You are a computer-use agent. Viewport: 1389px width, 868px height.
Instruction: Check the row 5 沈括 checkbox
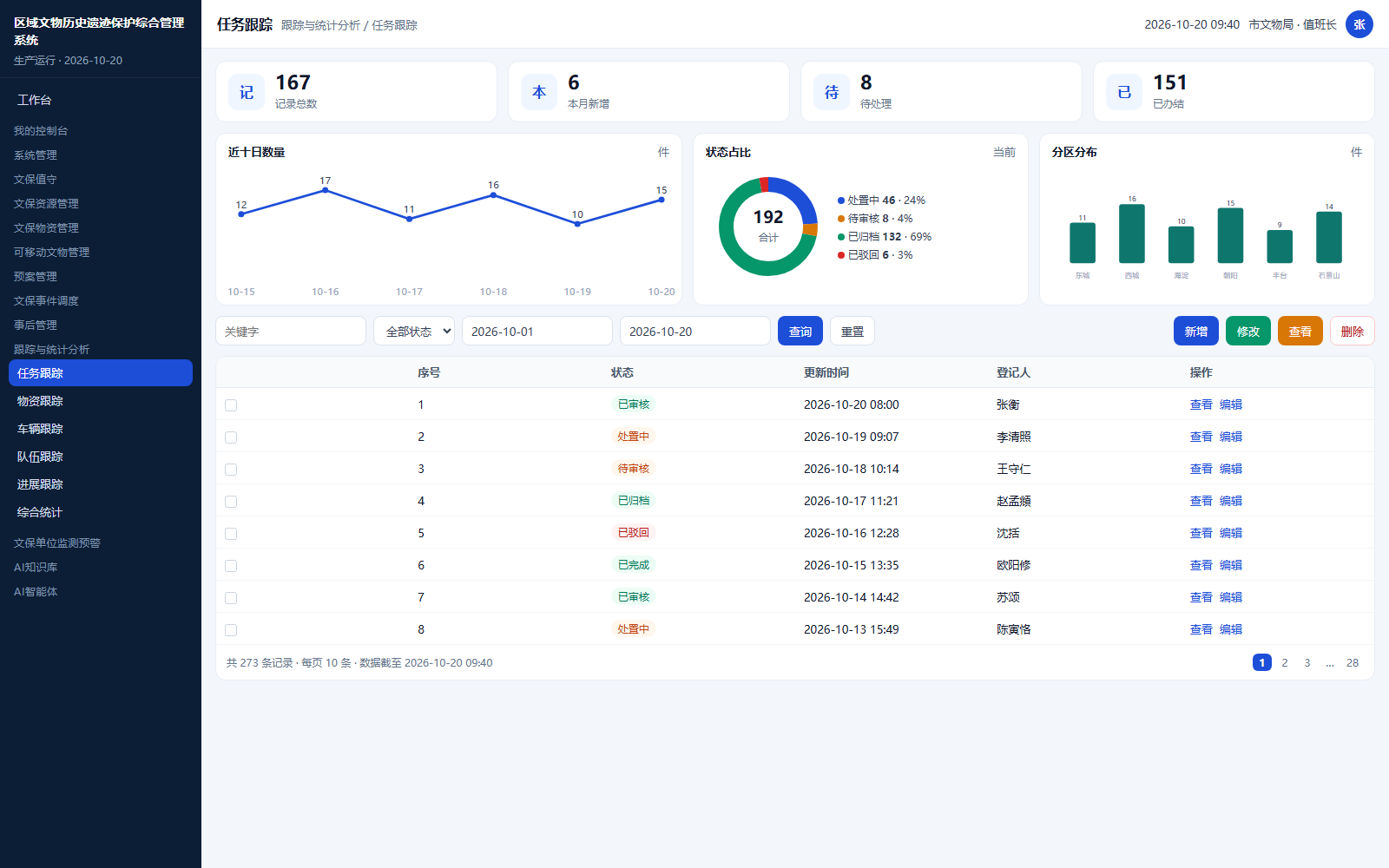pos(231,534)
